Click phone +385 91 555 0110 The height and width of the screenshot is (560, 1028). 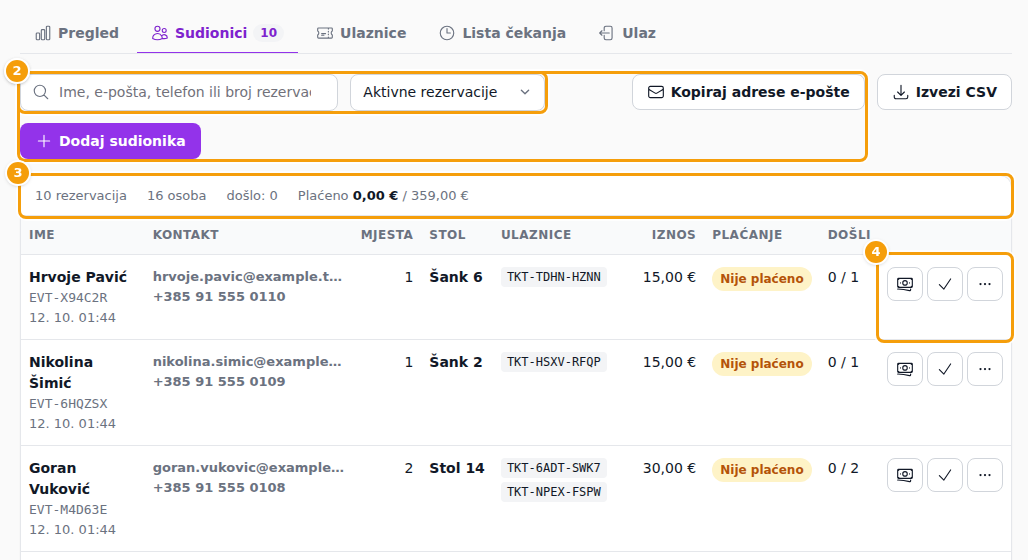coord(219,296)
